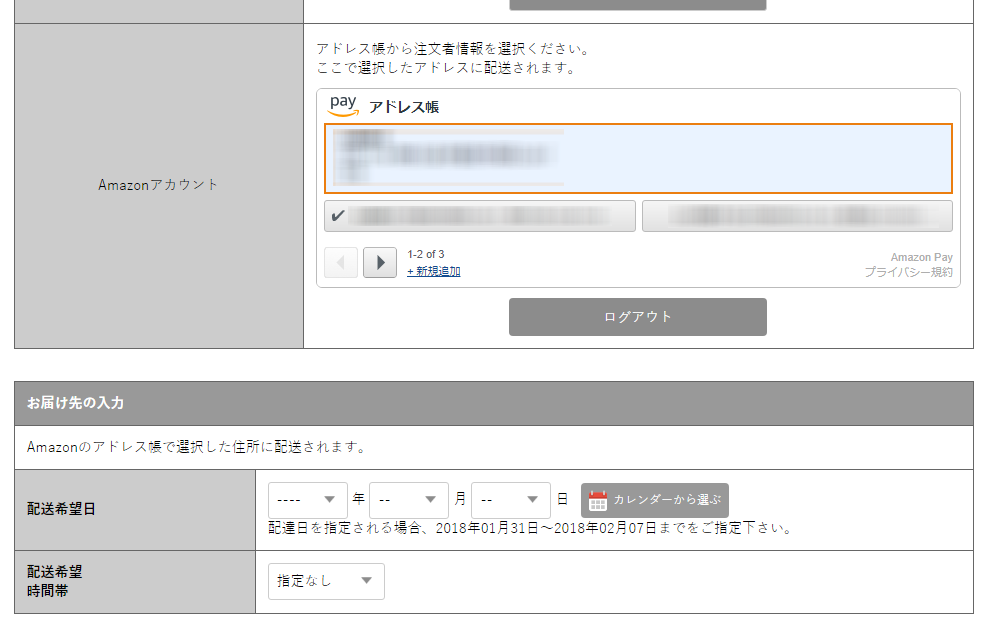Click the +新規追加 link

[434, 271]
